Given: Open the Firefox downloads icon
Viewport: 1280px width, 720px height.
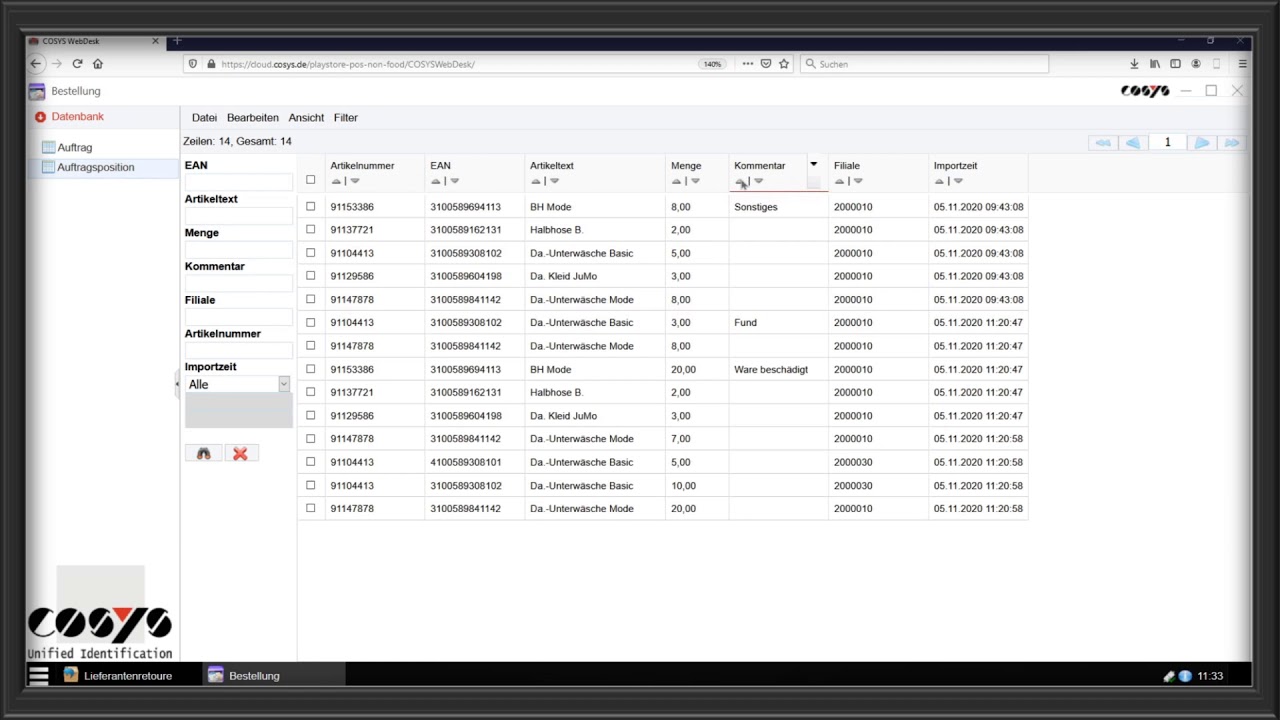Looking at the screenshot, I should pos(1134,64).
